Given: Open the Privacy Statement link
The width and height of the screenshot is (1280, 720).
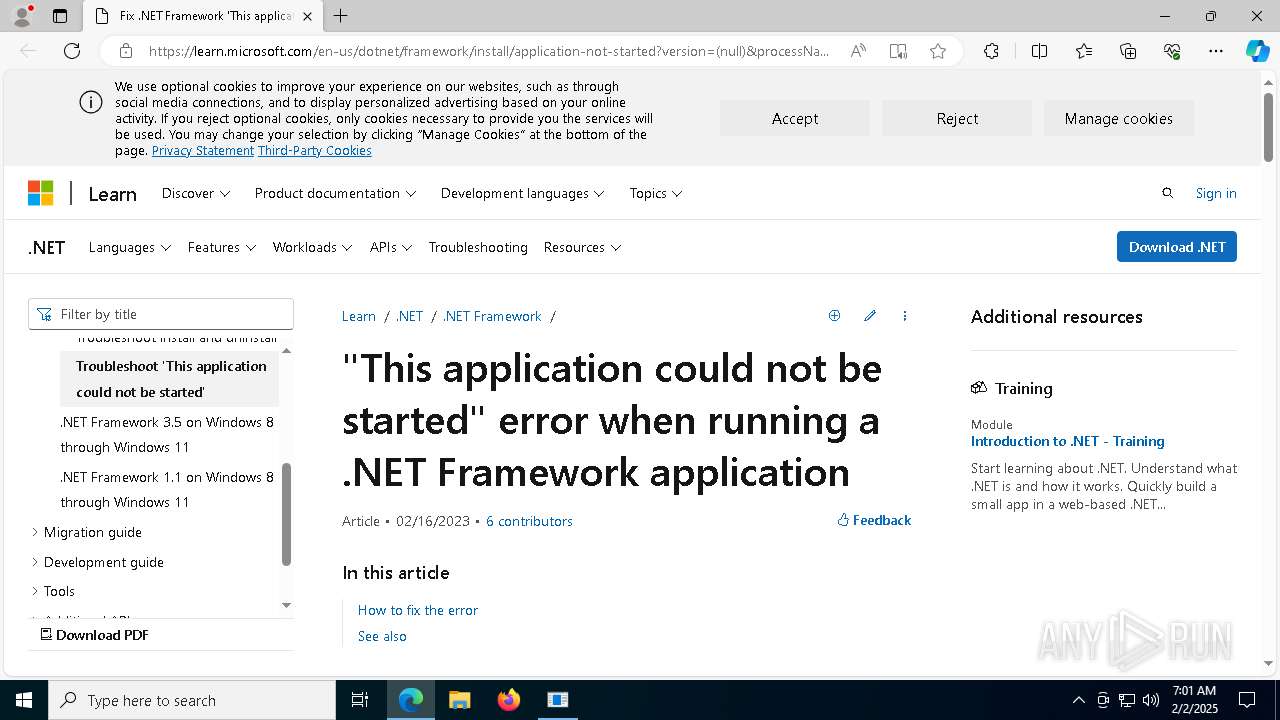Looking at the screenshot, I should [203, 150].
